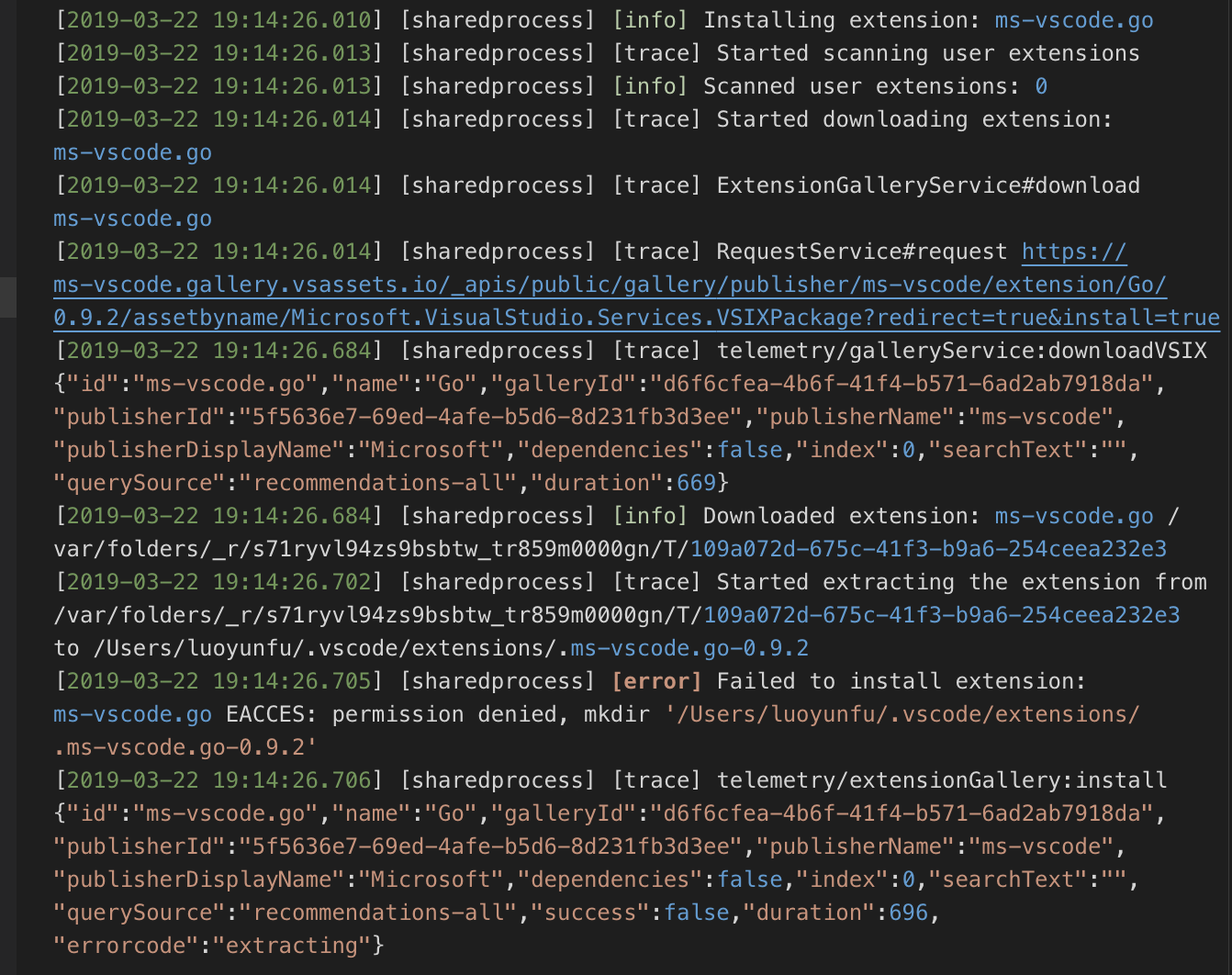Click the false value after success
Viewport: 1232px width, 975px height.
698,912
